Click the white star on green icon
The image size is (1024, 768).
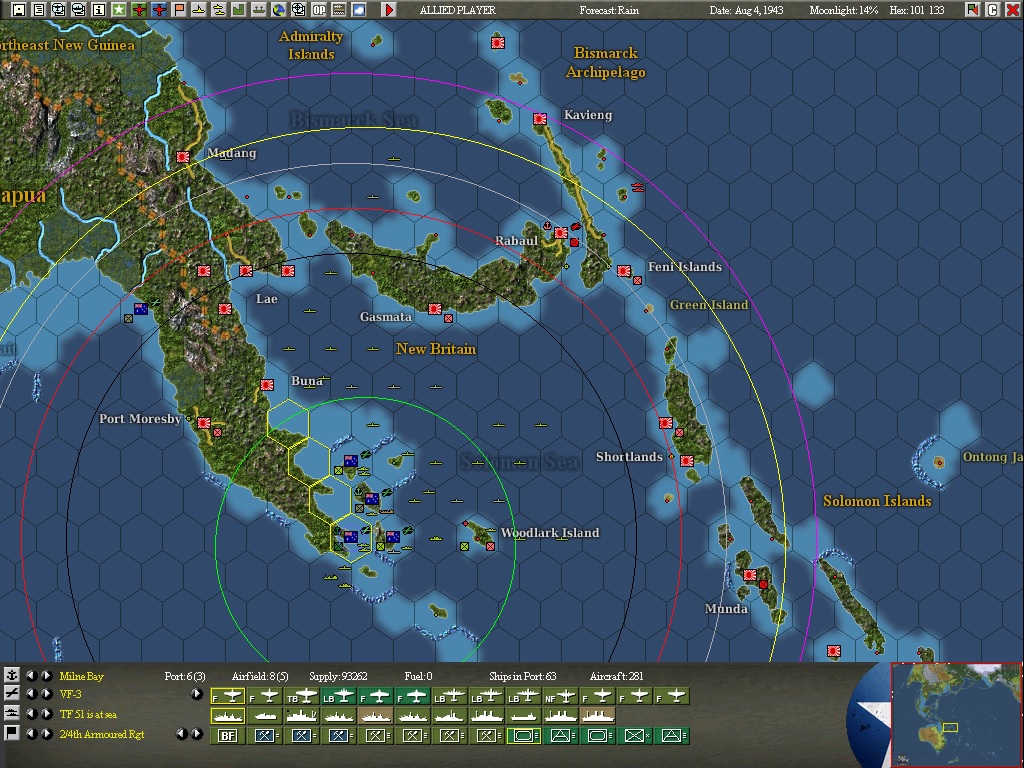119,10
